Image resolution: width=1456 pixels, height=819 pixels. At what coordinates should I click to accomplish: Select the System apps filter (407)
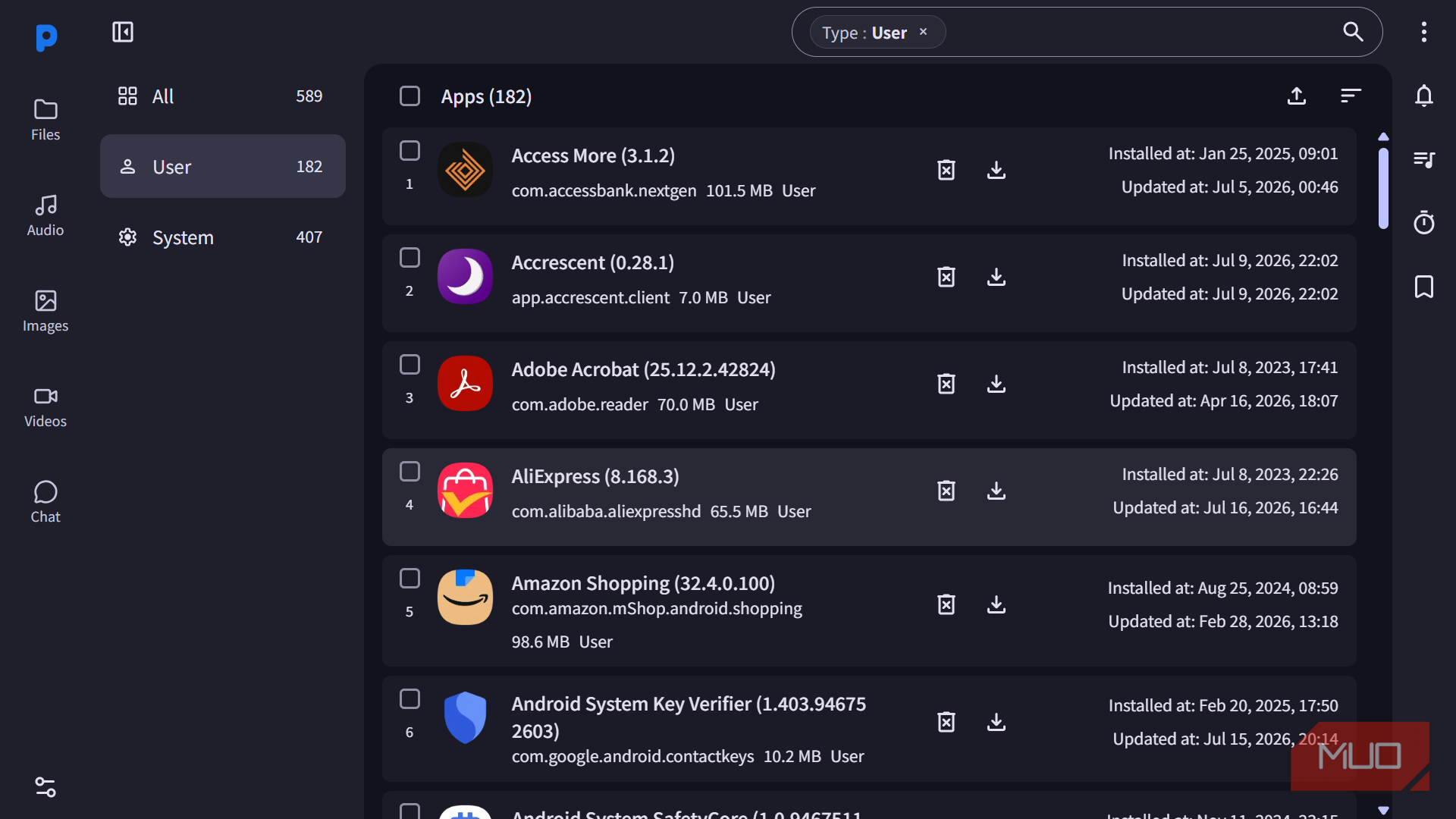[x=223, y=237]
